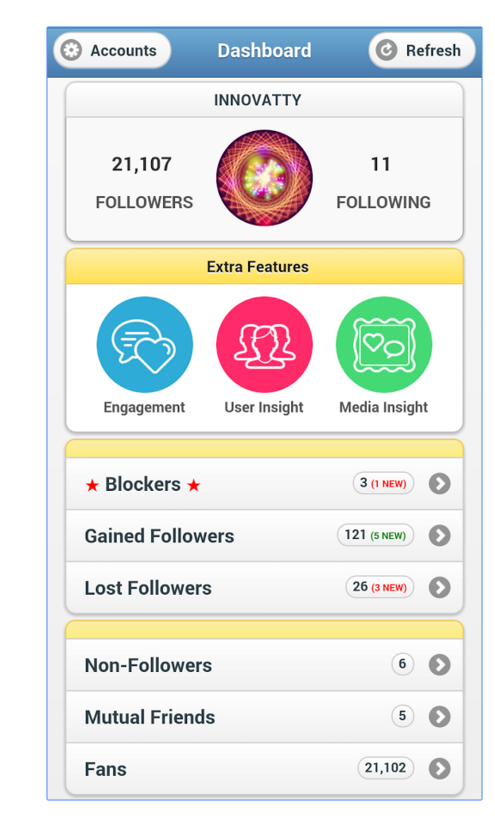Tap the 21,107 followers count
This screenshot has width=495, height=819.
tap(142, 164)
